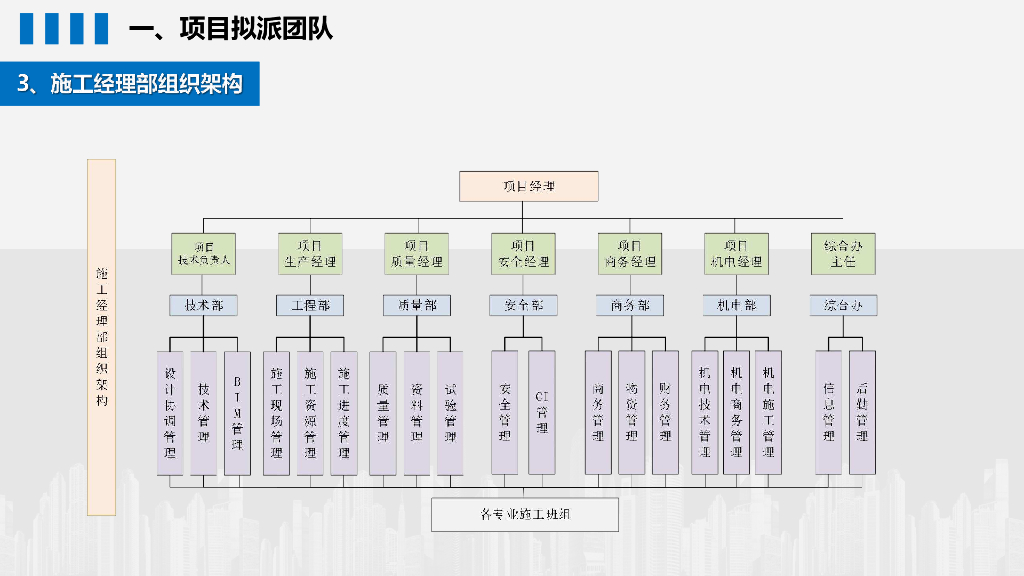Viewport: 1024px width, 576px height.
Task: Click the 质量部 department box
Action: 417,305
